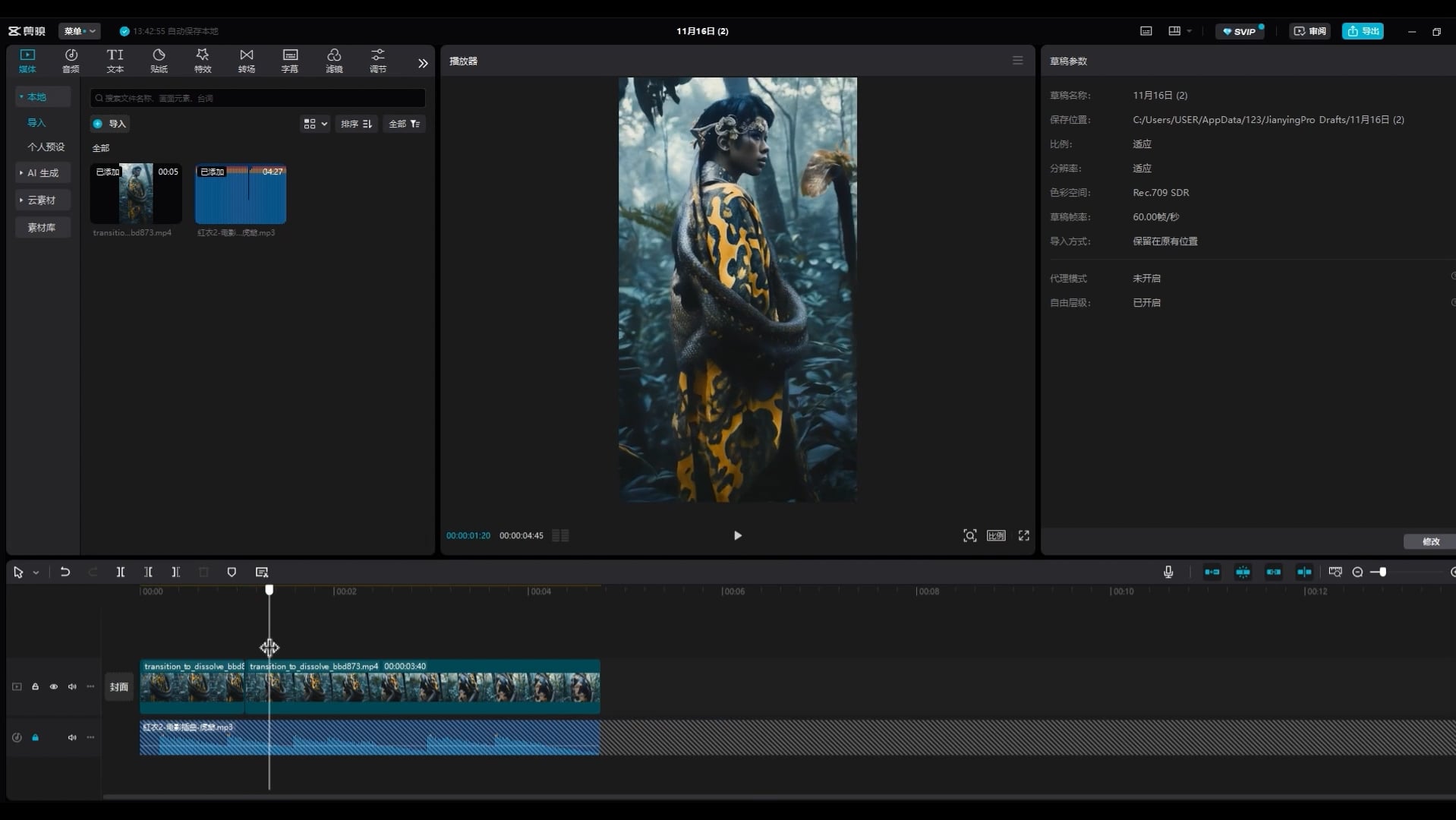
Task: Unlock the audio track
Action: click(35, 737)
